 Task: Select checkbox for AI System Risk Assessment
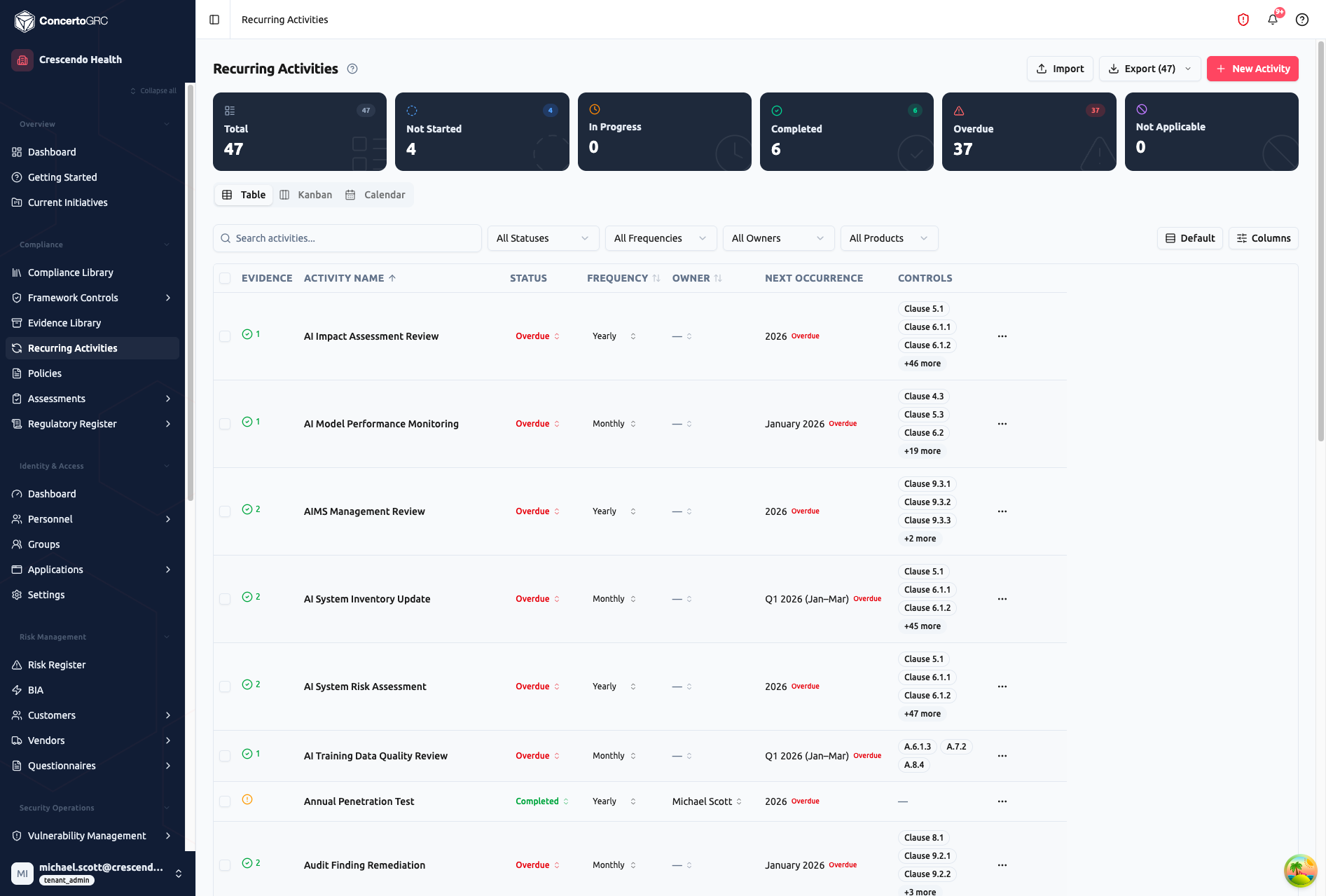pyautogui.click(x=225, y=687)
